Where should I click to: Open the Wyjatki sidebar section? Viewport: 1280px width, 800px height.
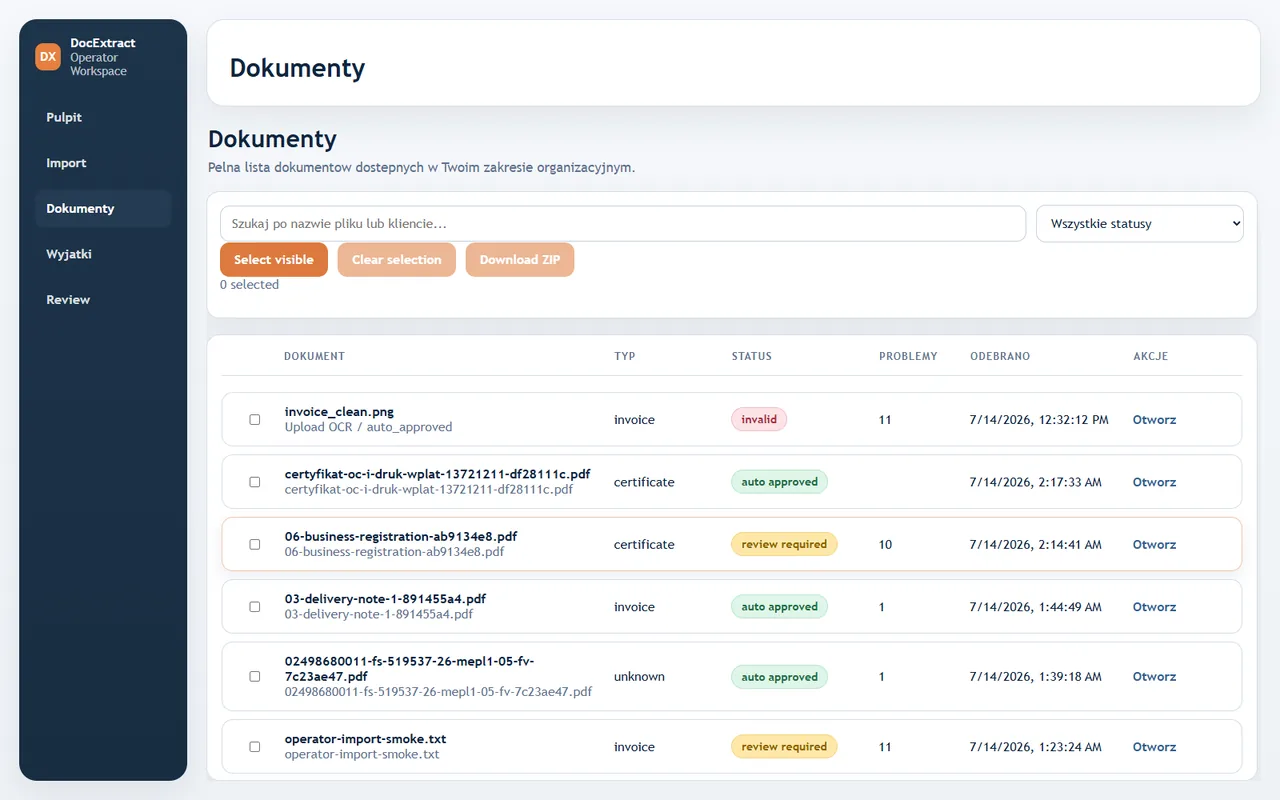[103, 254]
